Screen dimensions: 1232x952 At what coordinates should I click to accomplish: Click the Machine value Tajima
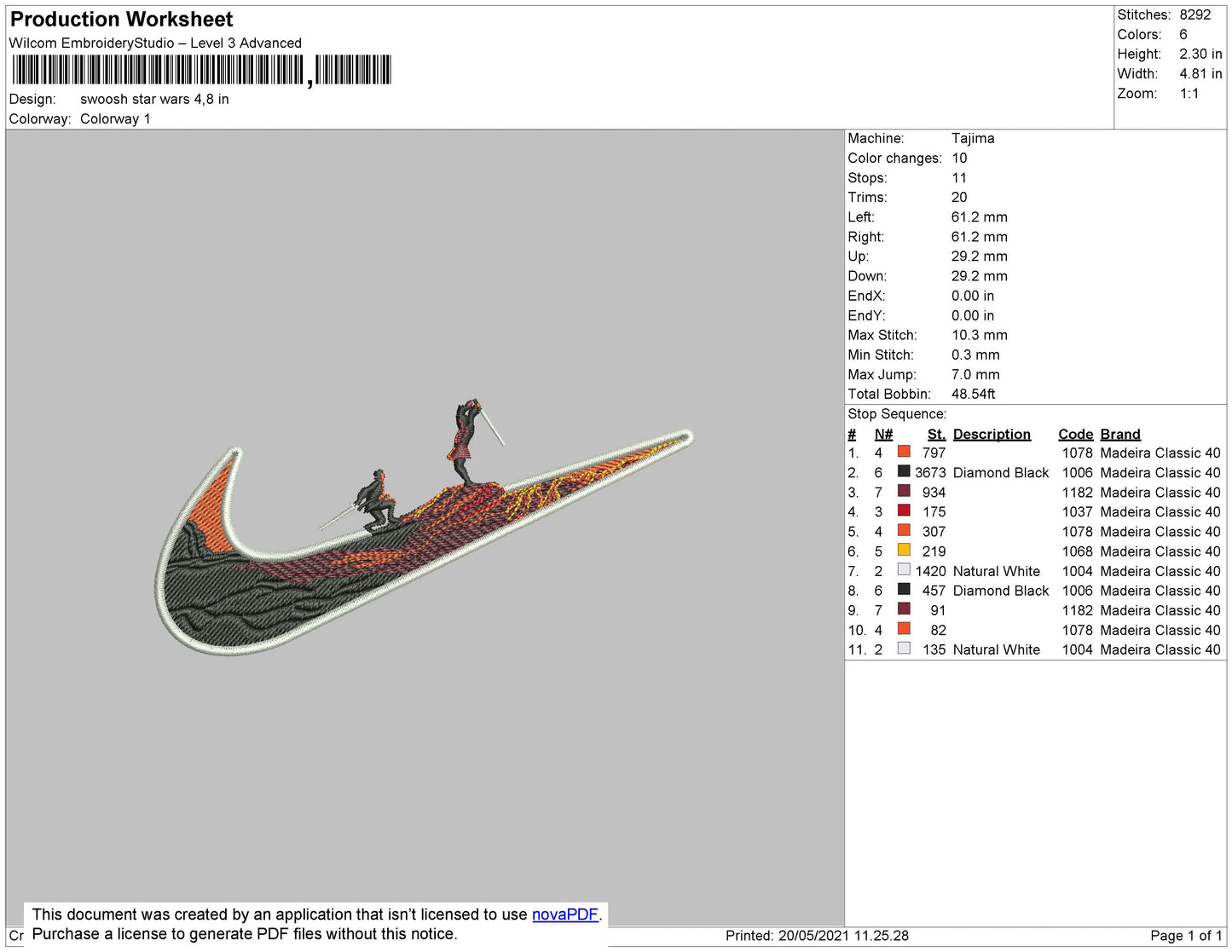point(973,138)
